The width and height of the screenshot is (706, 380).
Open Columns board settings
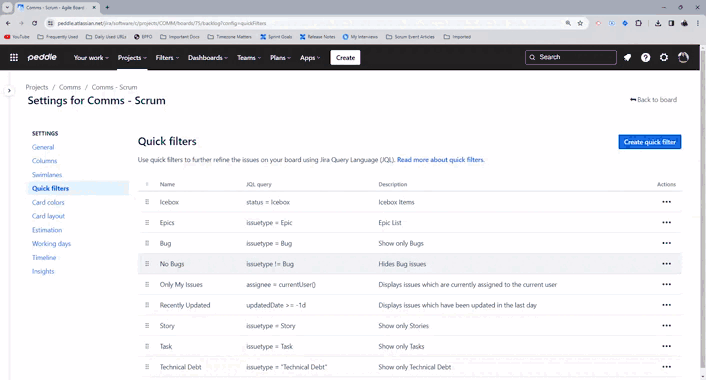tap(44, 161)
